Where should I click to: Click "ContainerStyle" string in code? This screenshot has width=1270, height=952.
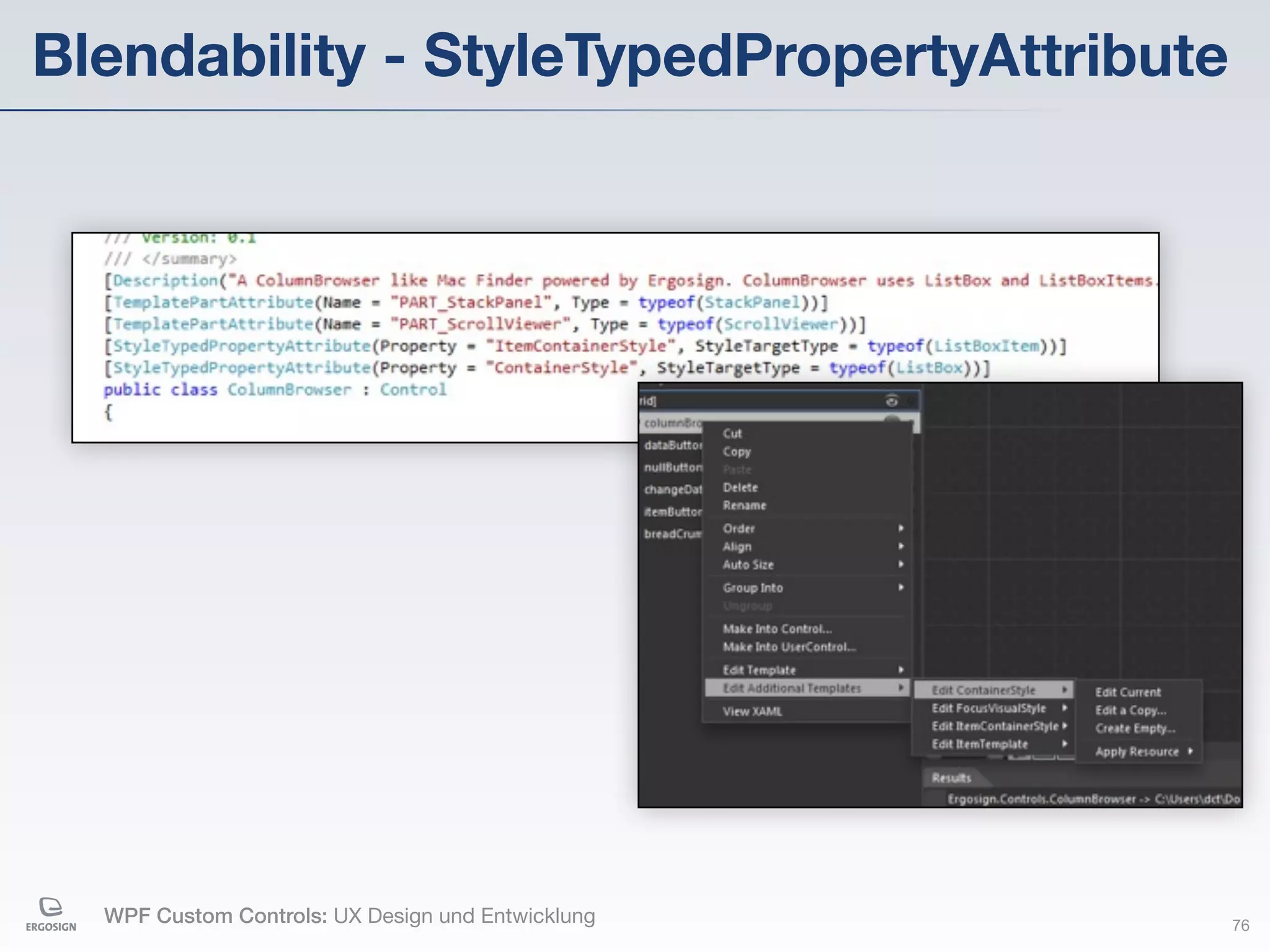(x=561, y=368)
